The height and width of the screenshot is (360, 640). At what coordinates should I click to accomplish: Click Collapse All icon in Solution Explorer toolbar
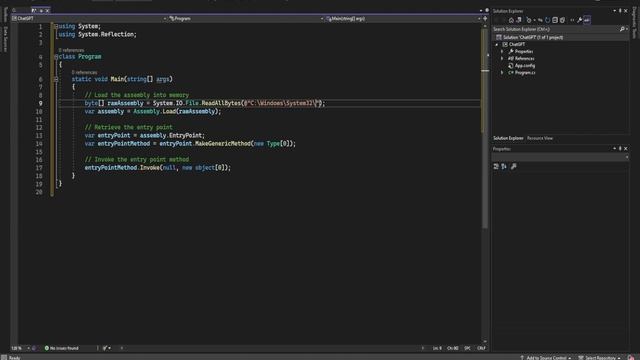pyautogui.click(x=555, y=20)
